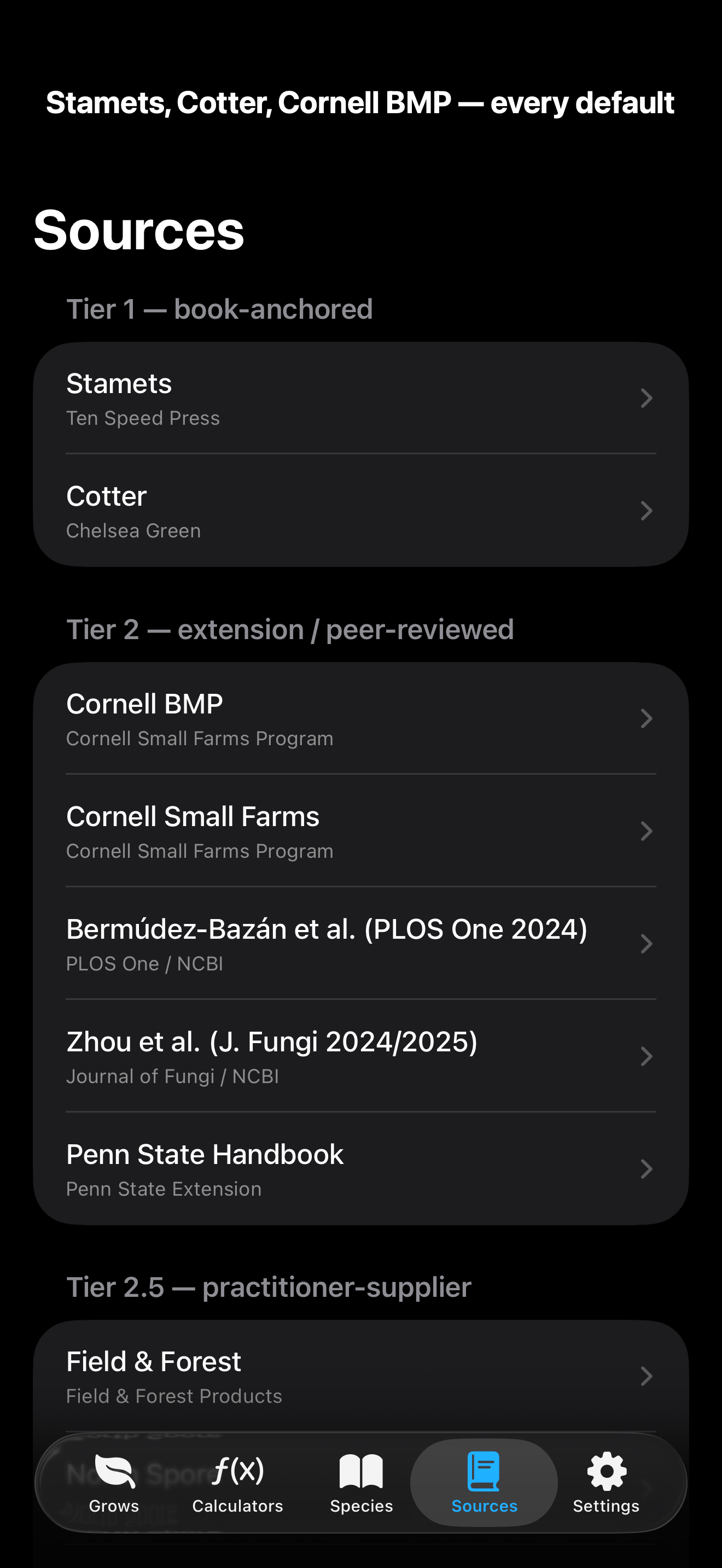Open the Bermúdez-Bazán et al. PLOS One source
The image size is (722, 1568).
(361, 944)
